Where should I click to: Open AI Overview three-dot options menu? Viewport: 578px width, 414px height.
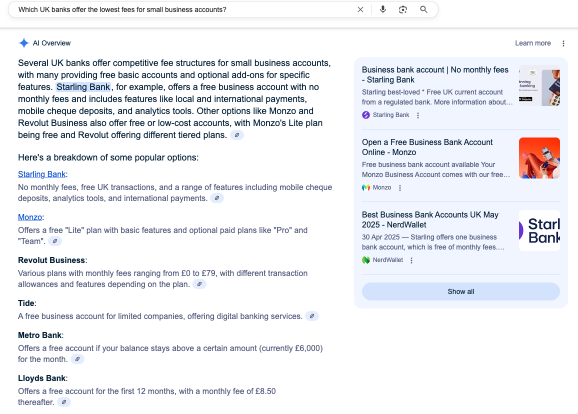(563, 44)
